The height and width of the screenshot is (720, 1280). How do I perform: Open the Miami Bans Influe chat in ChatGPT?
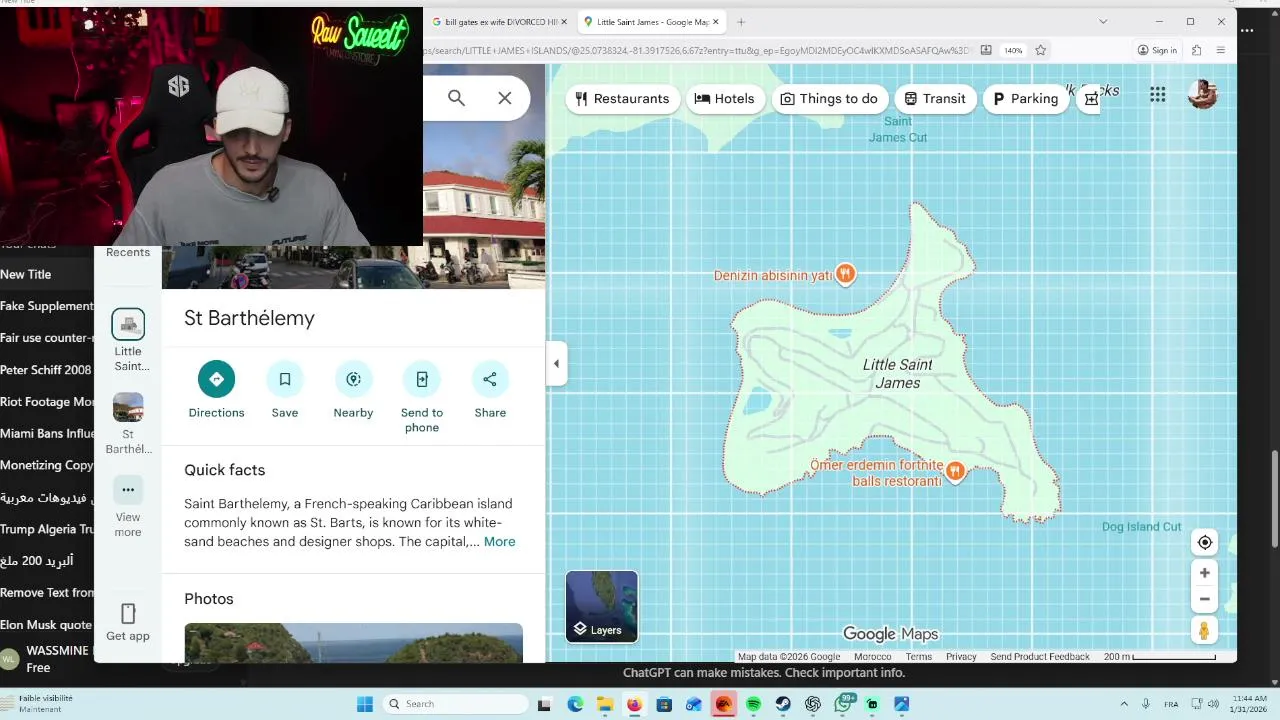[47, 434]
